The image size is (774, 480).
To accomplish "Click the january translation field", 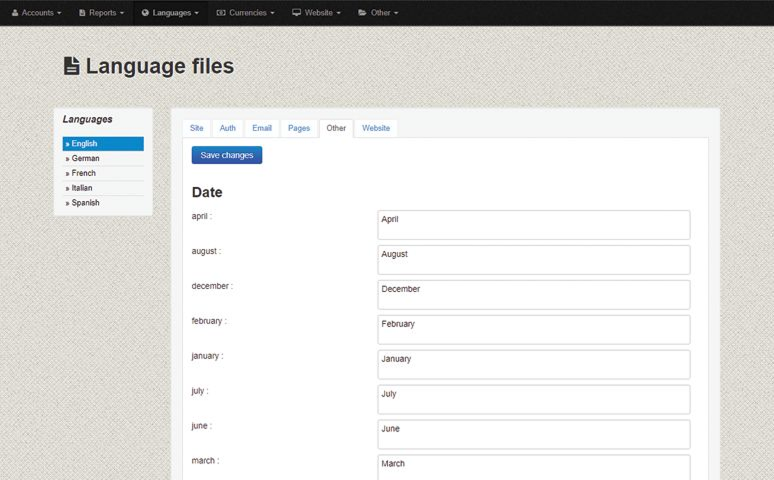I will coord(534,365).
